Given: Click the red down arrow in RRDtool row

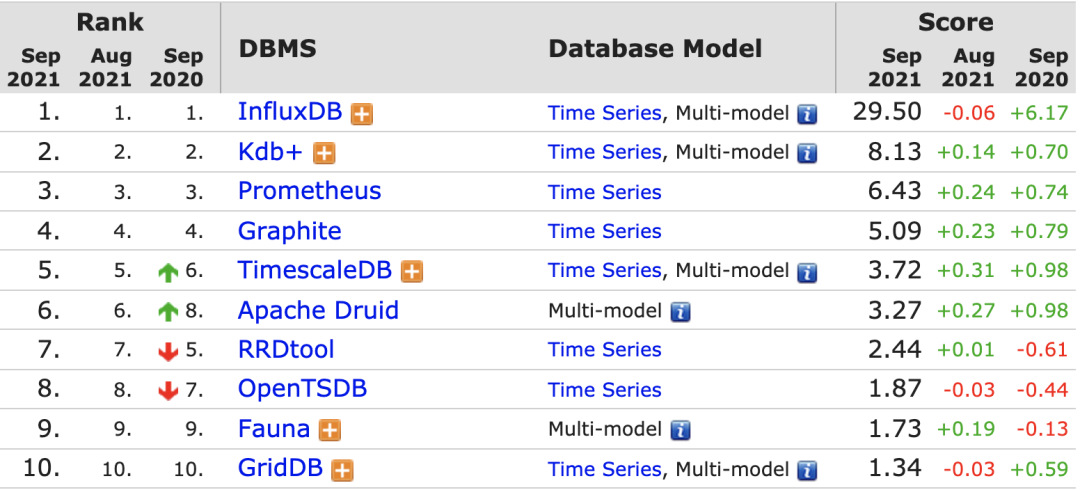Looking at the screenshot, I should (168, 351).
